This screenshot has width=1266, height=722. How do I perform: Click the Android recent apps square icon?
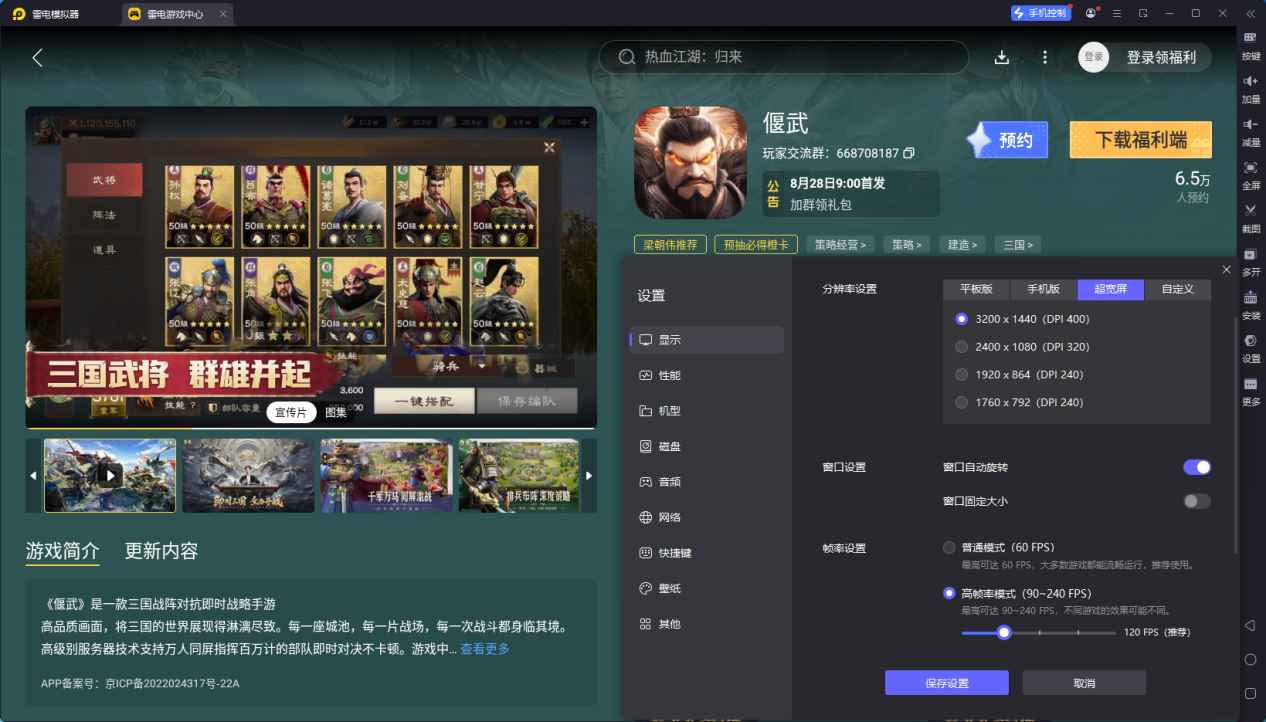click(x=1250, y=693)
